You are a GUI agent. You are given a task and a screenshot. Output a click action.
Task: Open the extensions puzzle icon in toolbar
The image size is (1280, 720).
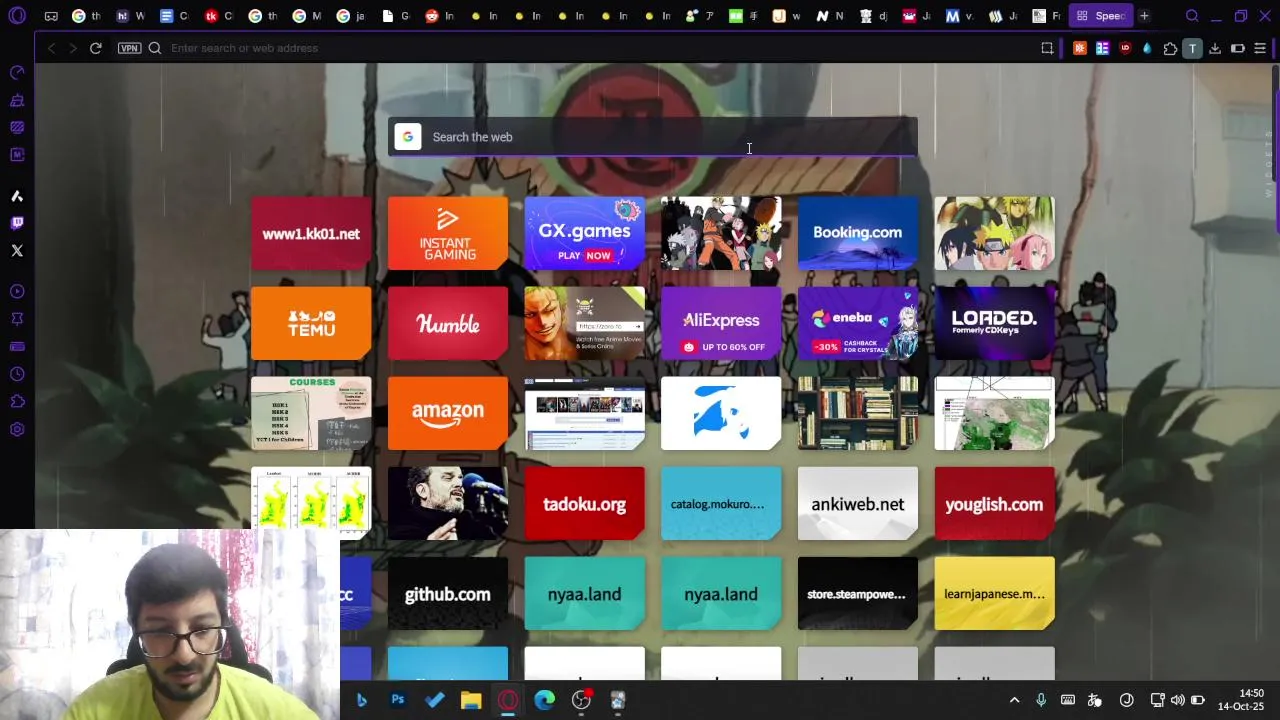coord(1170,48)
